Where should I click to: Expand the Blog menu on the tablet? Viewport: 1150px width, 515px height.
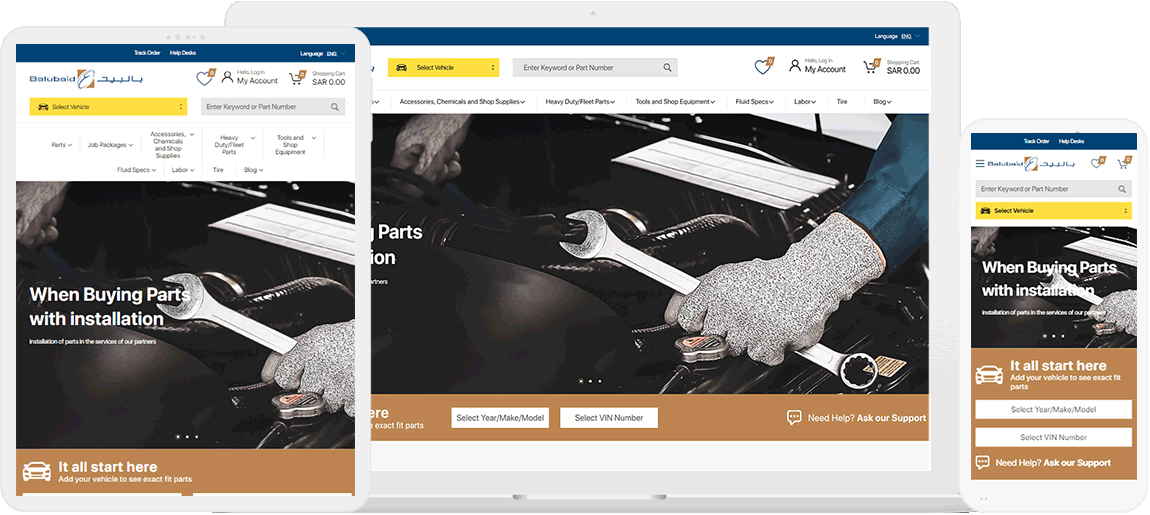click(x=253, y=170)
